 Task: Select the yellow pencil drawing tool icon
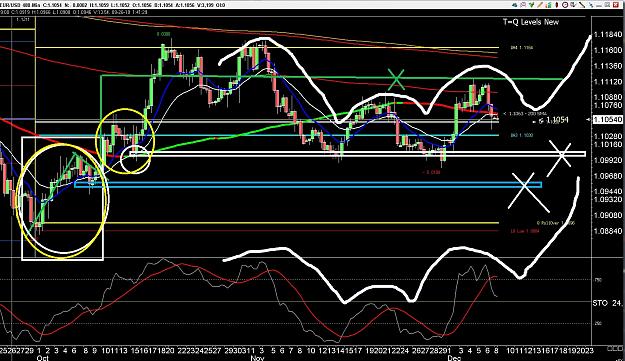click(540, 5)
